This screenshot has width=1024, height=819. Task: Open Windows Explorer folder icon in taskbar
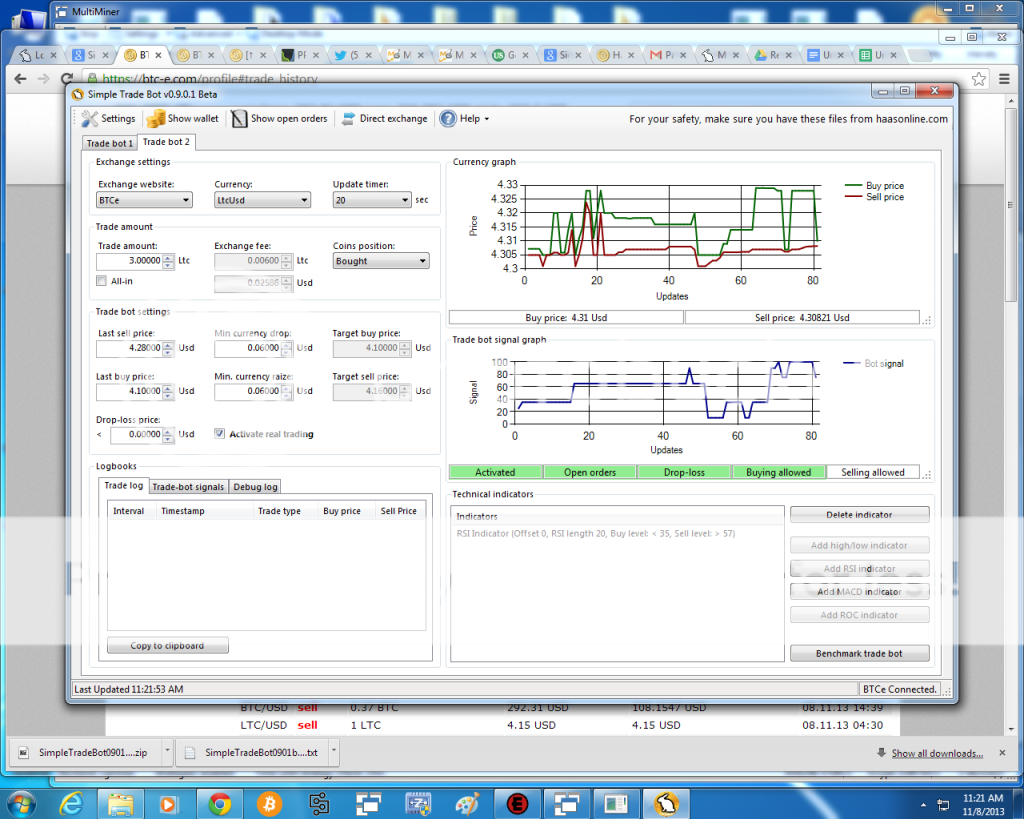pos(121,803)
